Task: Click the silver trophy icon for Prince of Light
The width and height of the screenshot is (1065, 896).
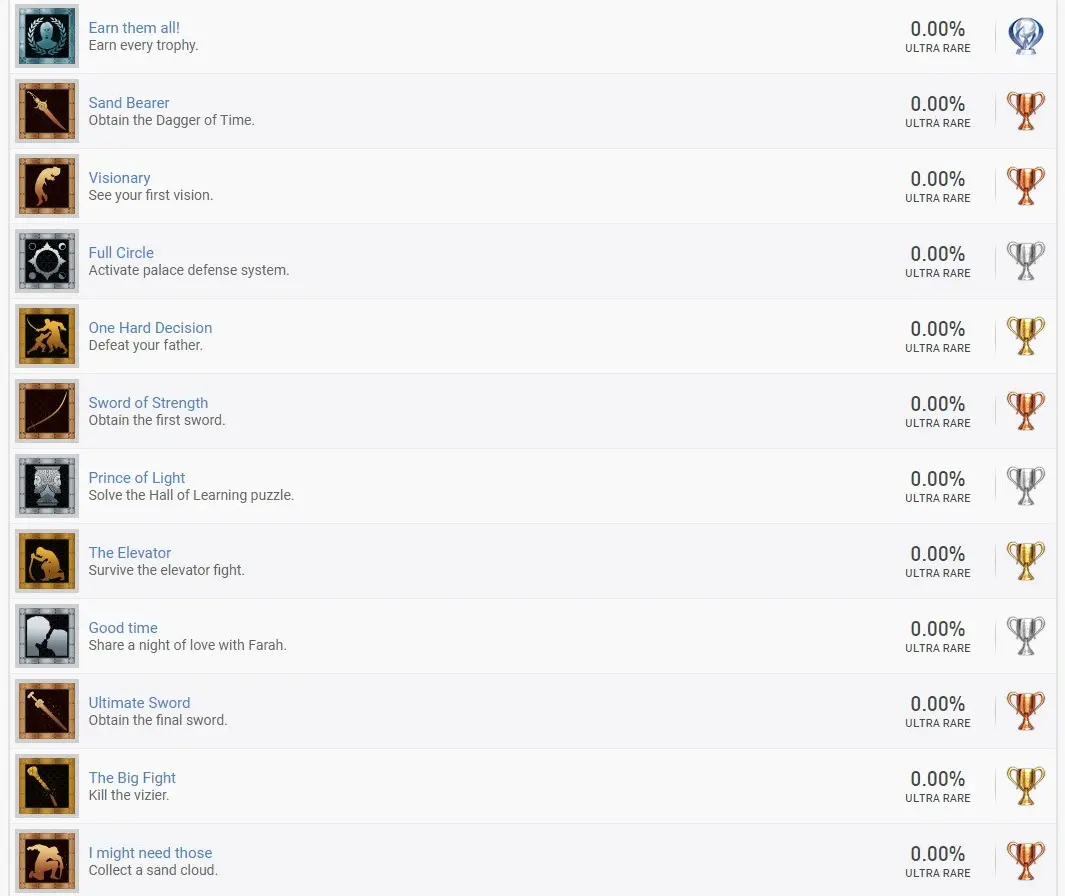Action: pos(1025,486)
